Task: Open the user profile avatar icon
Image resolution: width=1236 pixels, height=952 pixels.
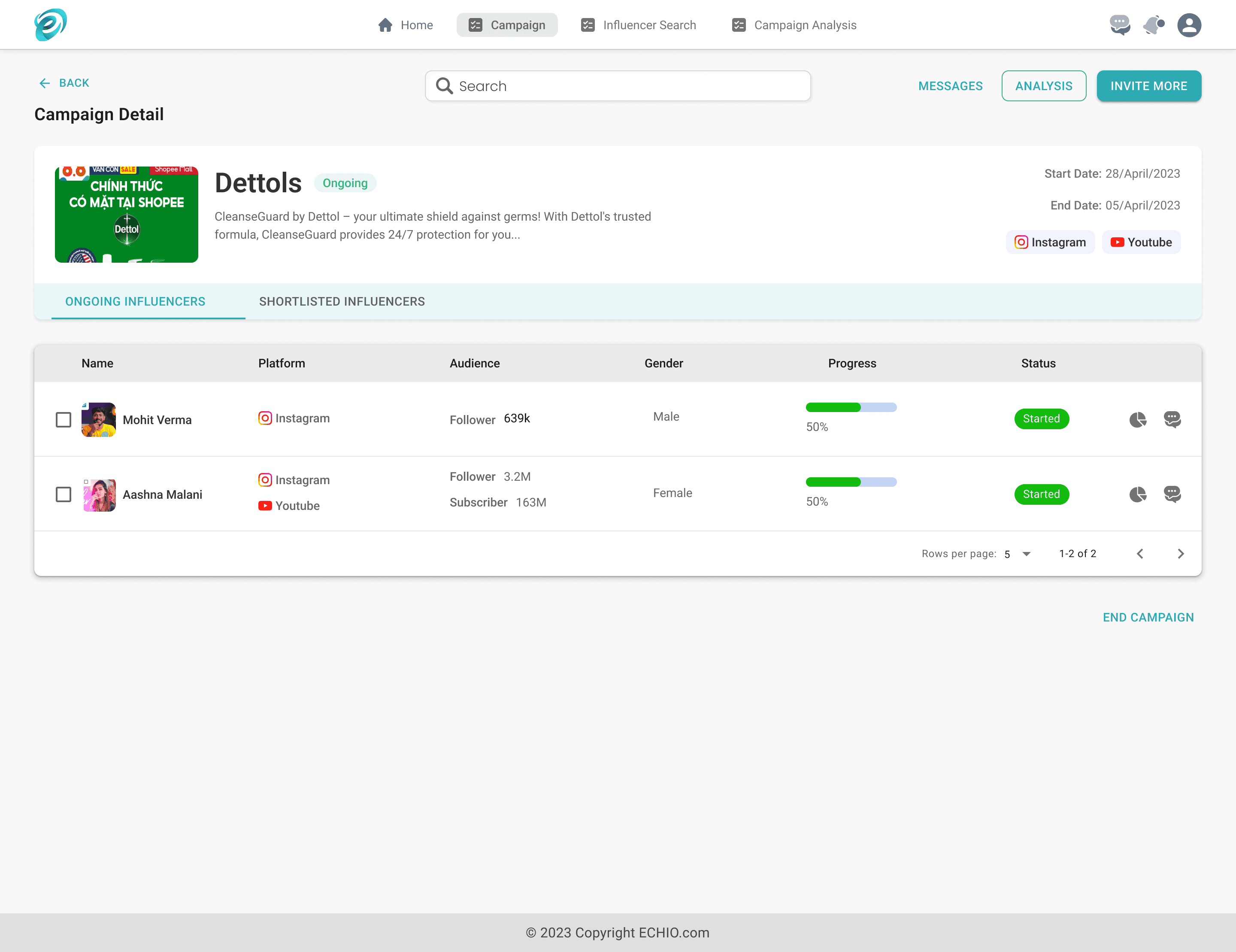Action: 1189,25
